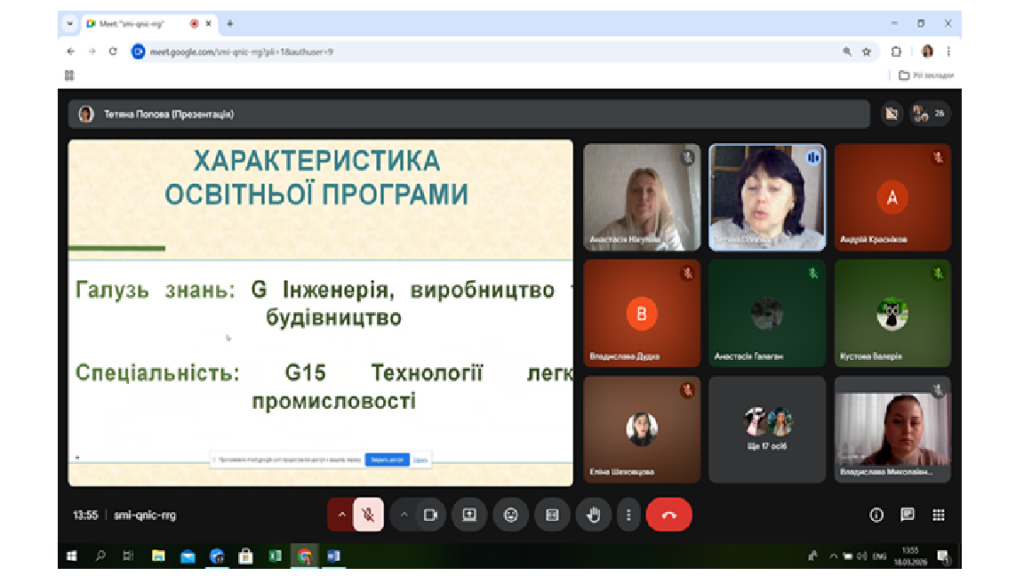Screen dimensions: 1024x576
Task: Open the tile showing 17 more people
Action: click(767, 429)
